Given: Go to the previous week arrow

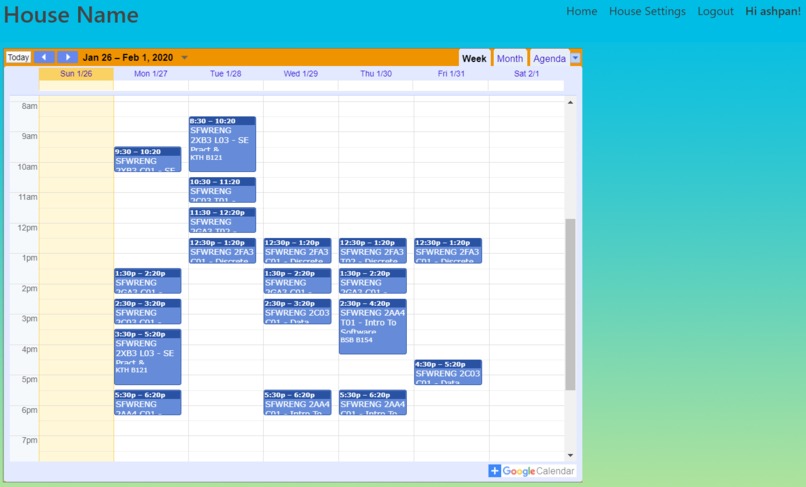Looking at the screenshot, I should [x=44, y=57].
